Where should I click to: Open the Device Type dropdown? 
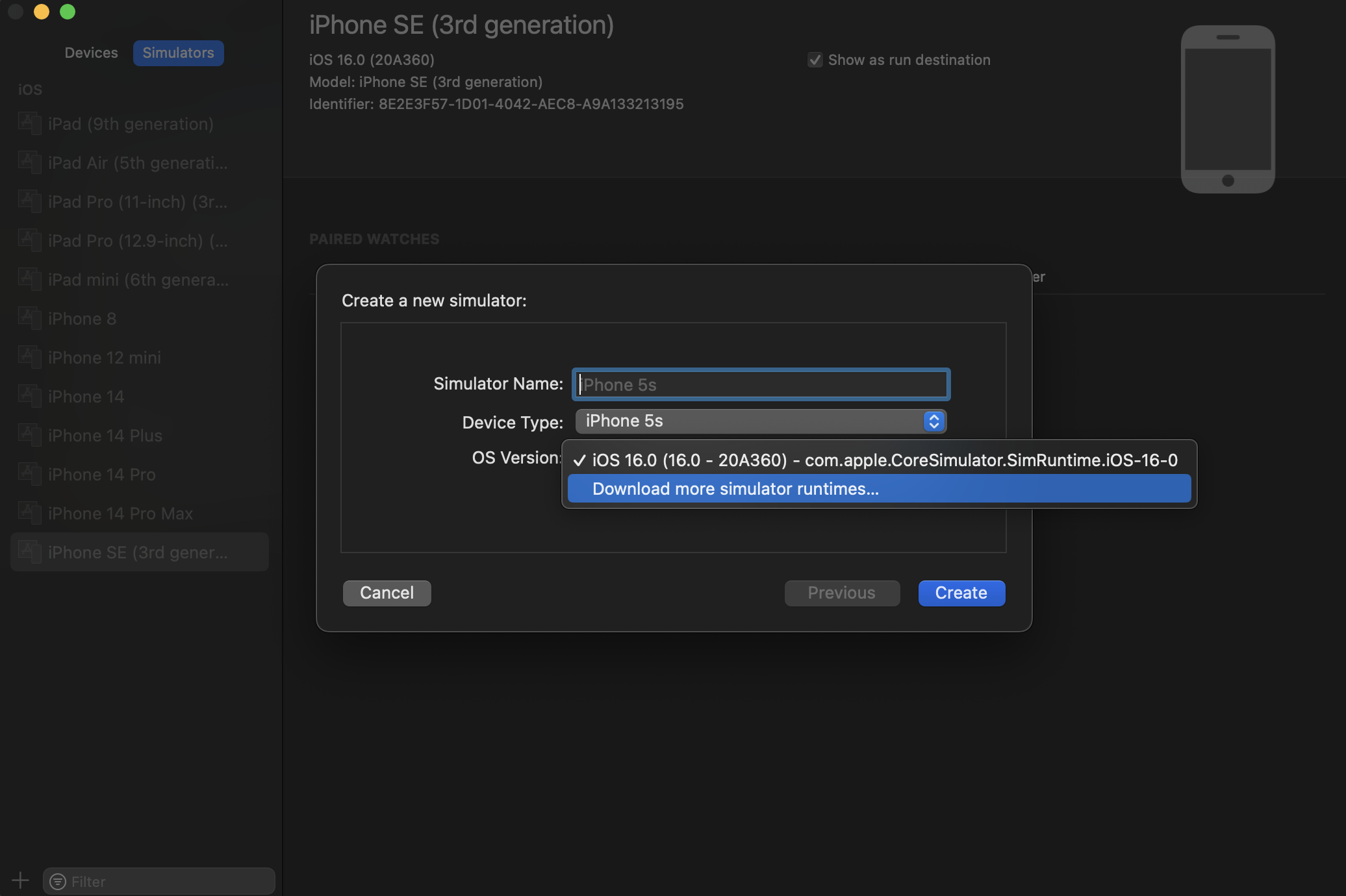click(761, 421)
